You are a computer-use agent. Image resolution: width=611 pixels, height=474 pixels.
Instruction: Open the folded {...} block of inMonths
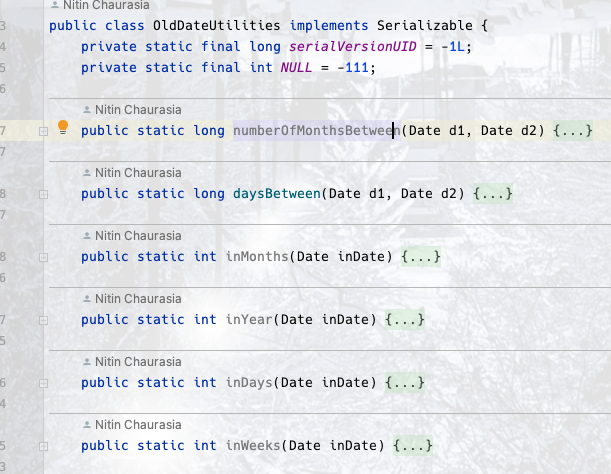420,257
